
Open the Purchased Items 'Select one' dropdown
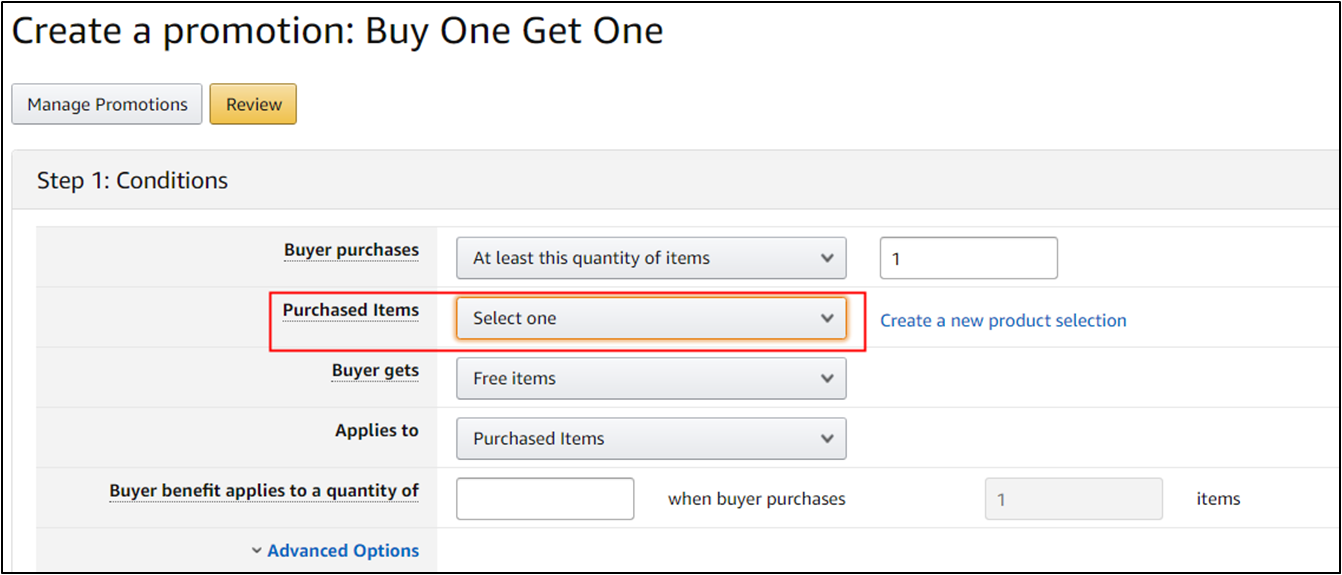651,318
